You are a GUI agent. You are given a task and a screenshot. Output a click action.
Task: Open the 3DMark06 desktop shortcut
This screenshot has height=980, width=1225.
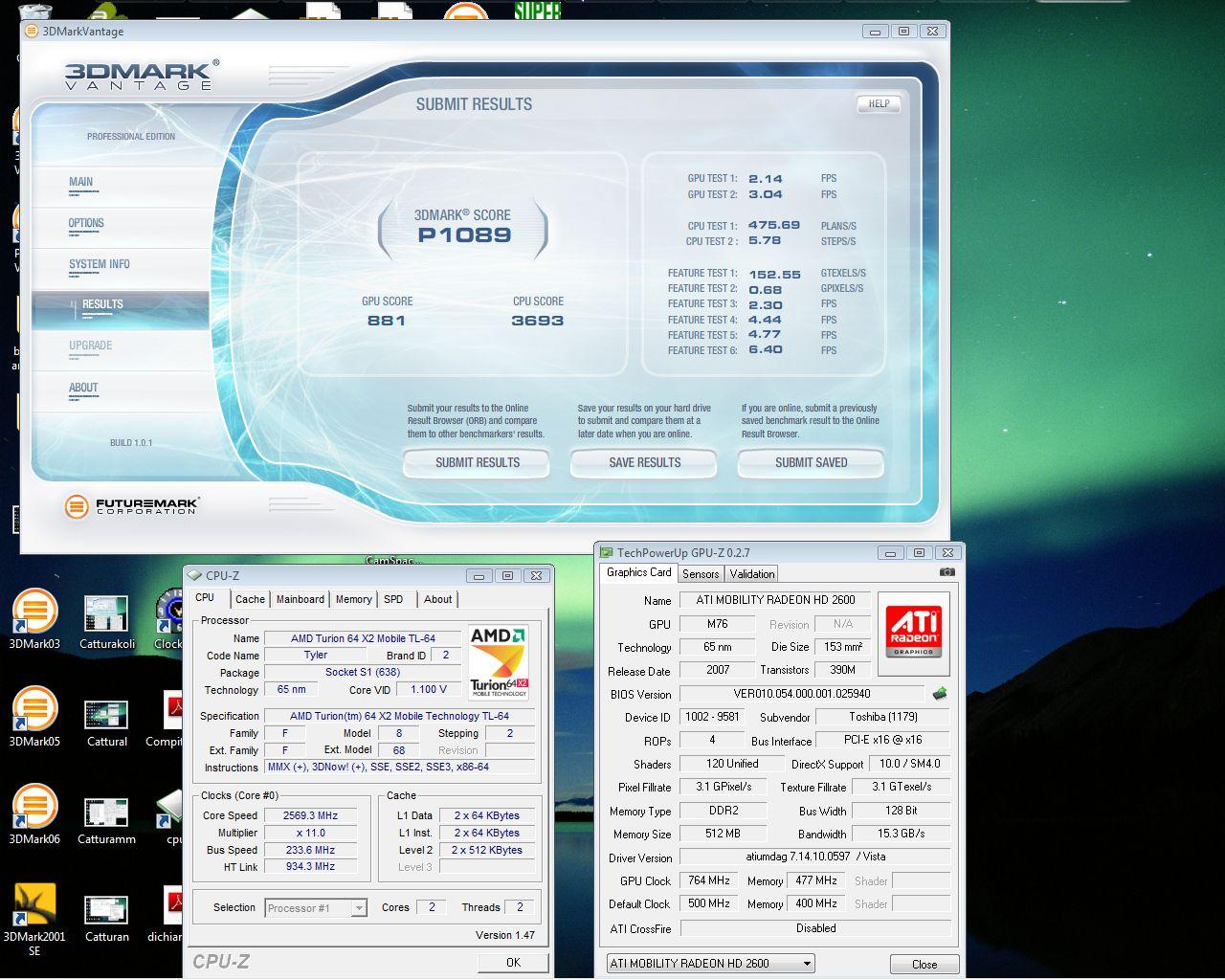(34, 814)
